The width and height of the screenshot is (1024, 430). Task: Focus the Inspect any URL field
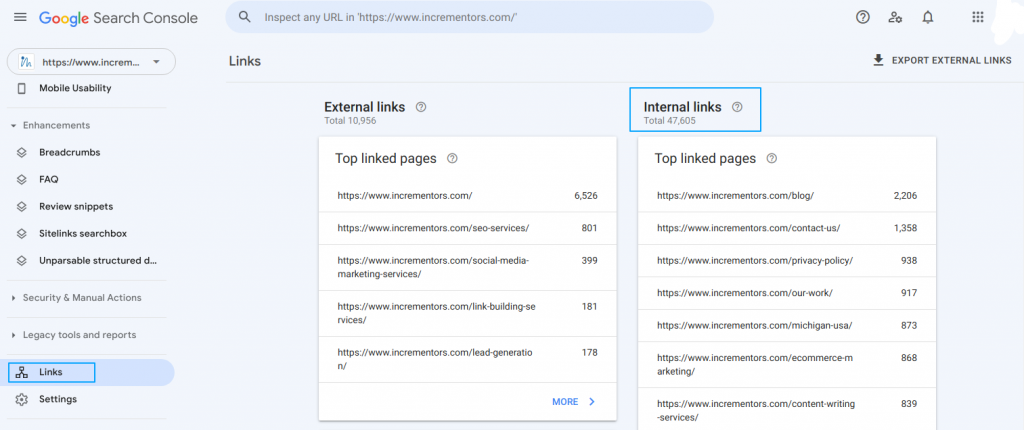(x=470, y=17)
